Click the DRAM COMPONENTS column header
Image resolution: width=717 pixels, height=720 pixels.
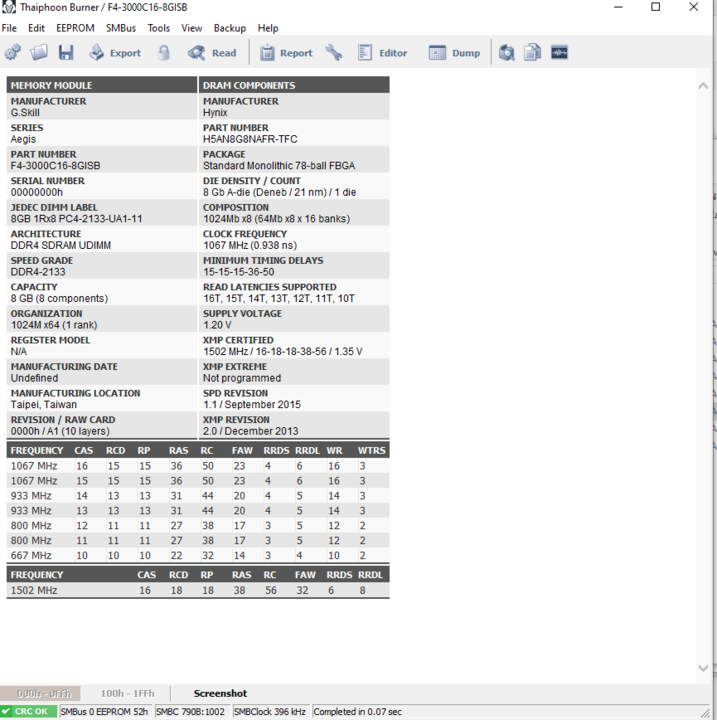click(294, 85)
